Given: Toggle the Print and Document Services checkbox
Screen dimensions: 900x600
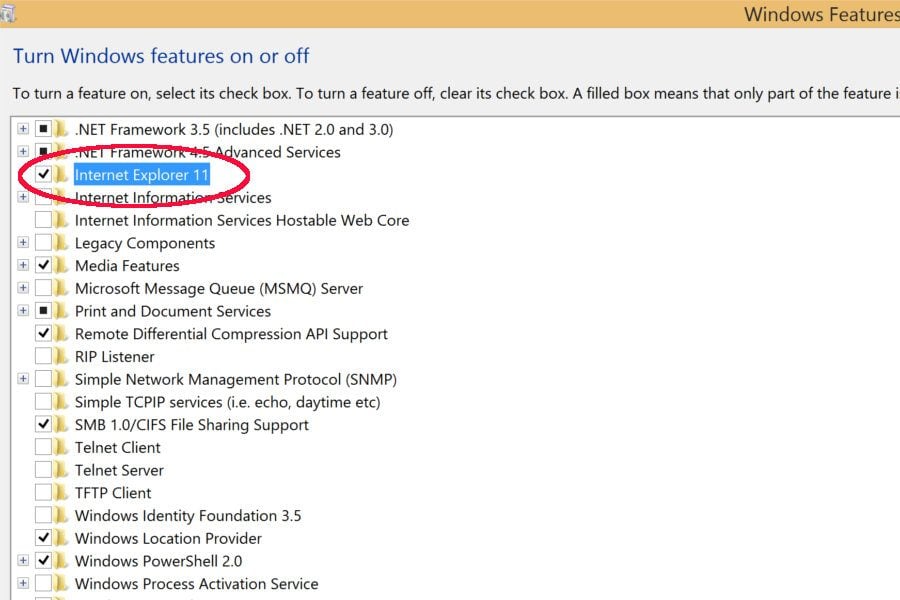Looking at the screenshot, I should click(44, 311).
